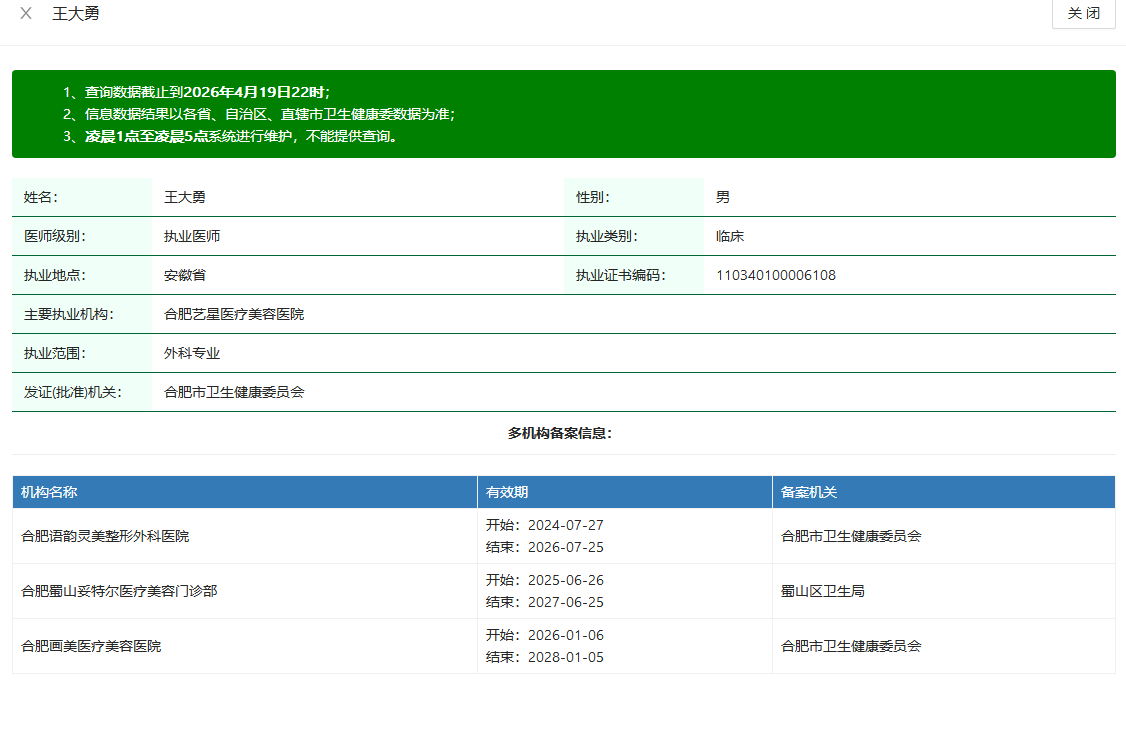The image size is (1126, 730).
Task: Click the 发证(批准)机关 value 合肥市卫生健康委员会
Action: click(x=234, y=392)
